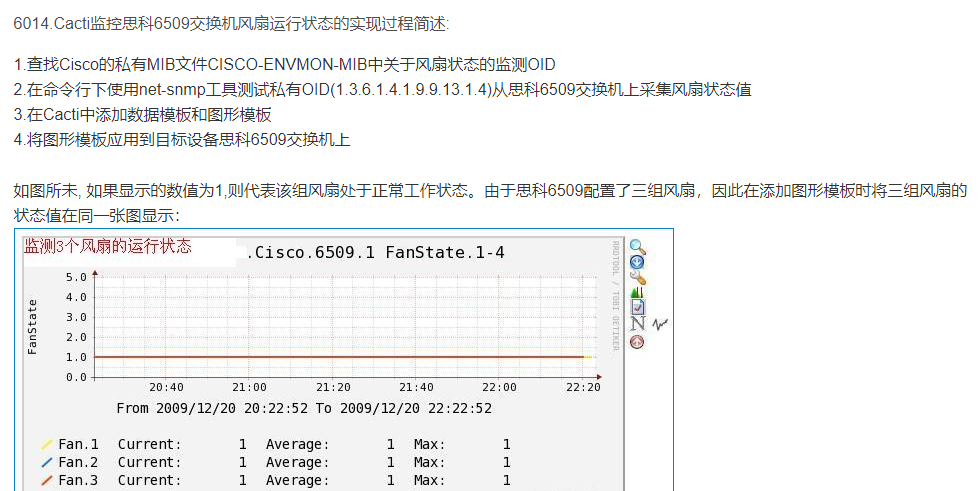This screenshot has width=979, height=491.
Task: Click the 5.0 y-axis value
Action: 76,277
